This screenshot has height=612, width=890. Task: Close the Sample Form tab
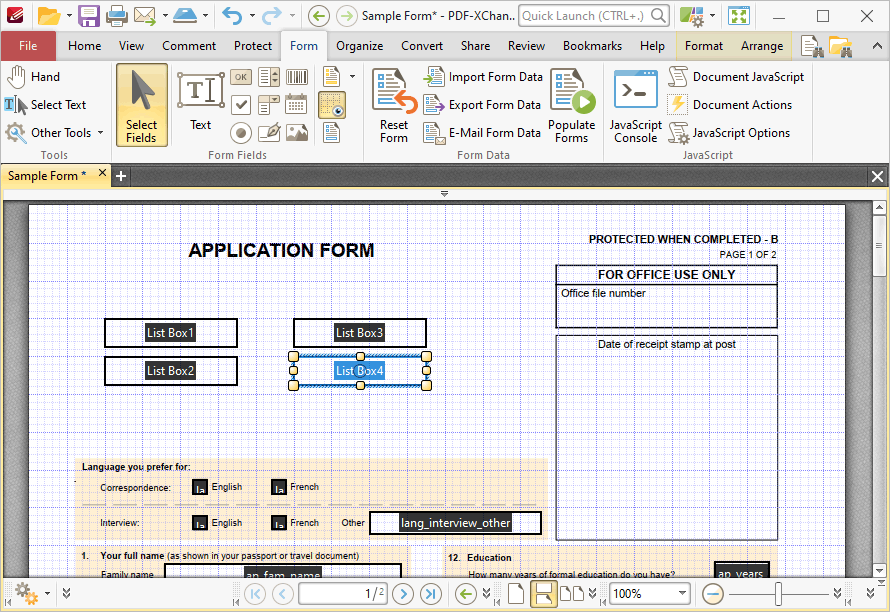tap(102, 173)
